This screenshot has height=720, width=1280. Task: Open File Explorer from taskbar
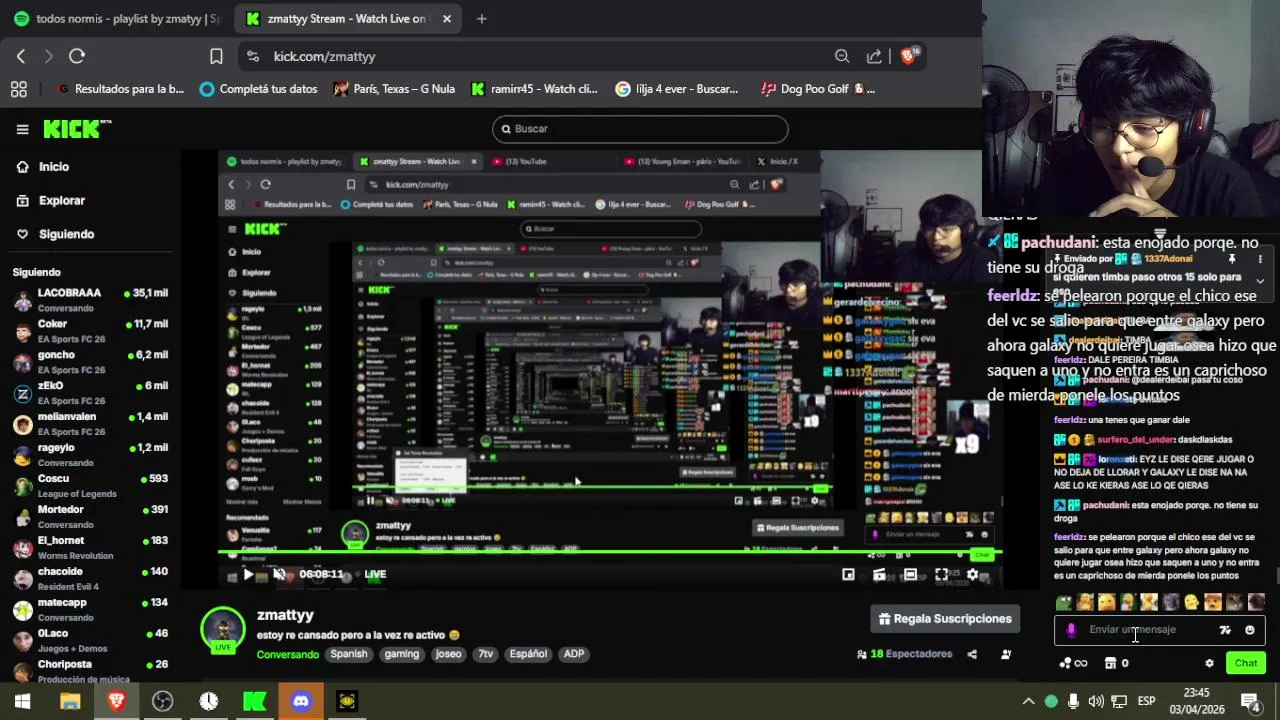[70, 702]
